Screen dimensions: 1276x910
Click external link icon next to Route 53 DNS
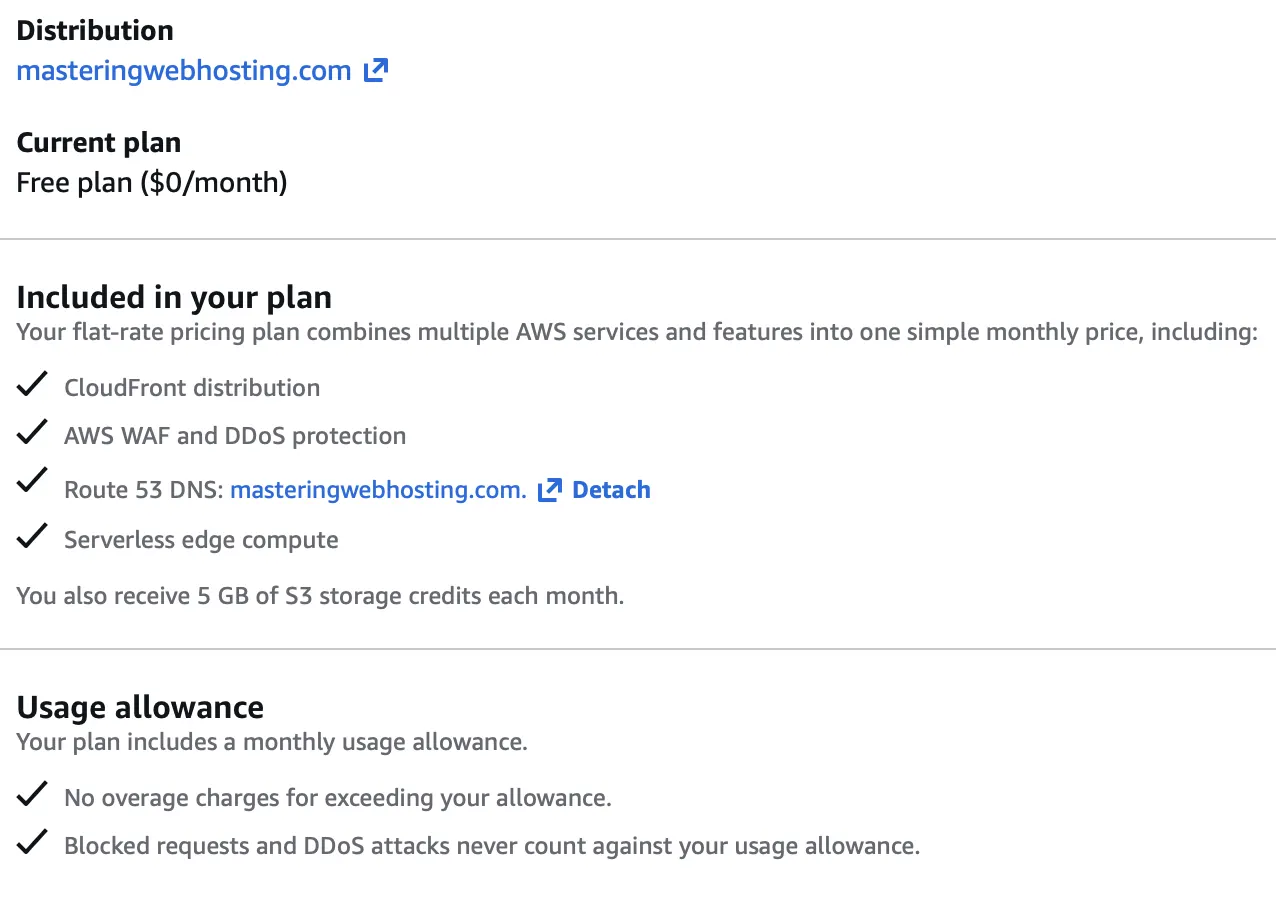(x=550, y=490)
